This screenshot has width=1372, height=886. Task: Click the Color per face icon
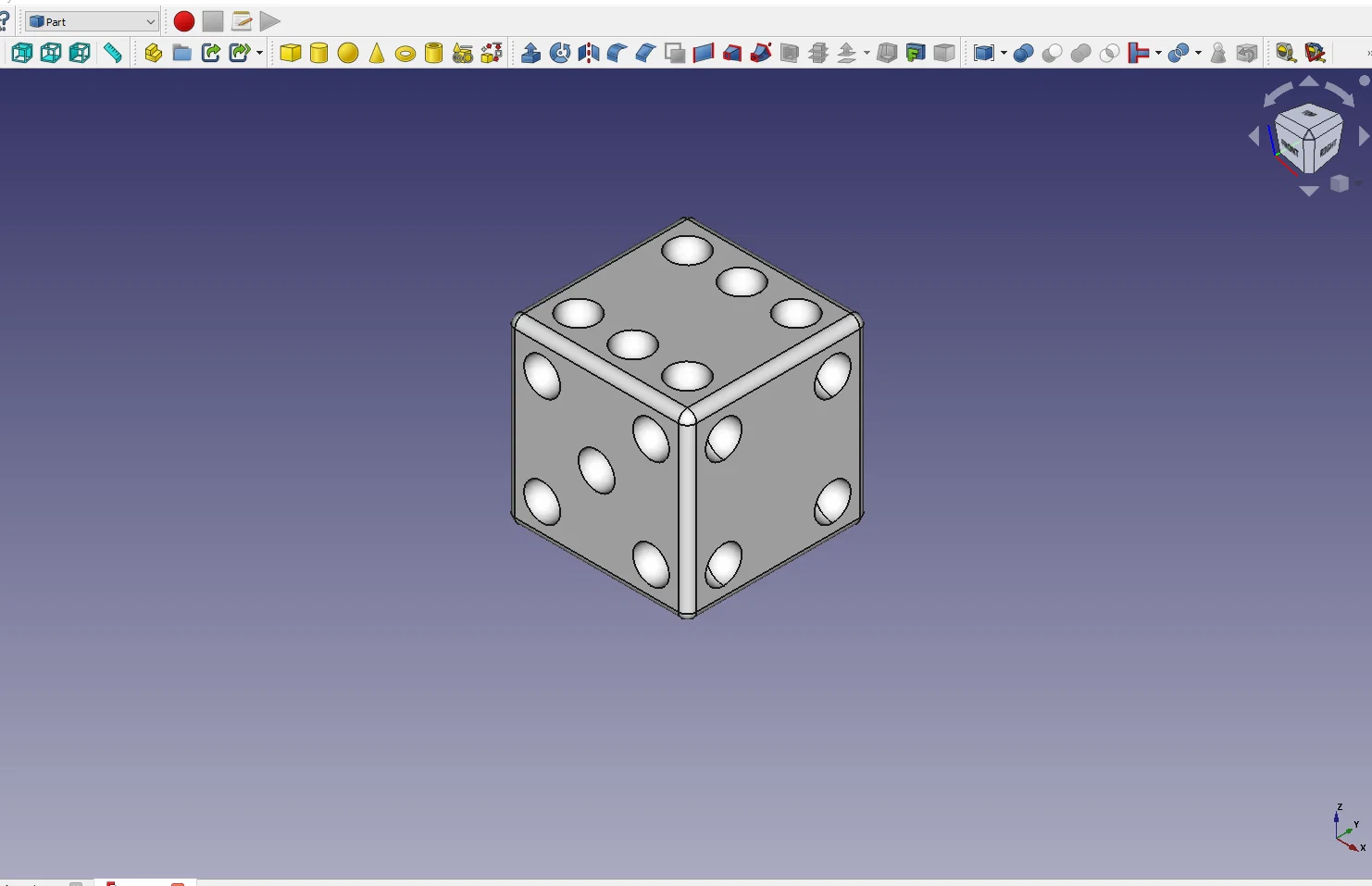[x=944, y=53]
